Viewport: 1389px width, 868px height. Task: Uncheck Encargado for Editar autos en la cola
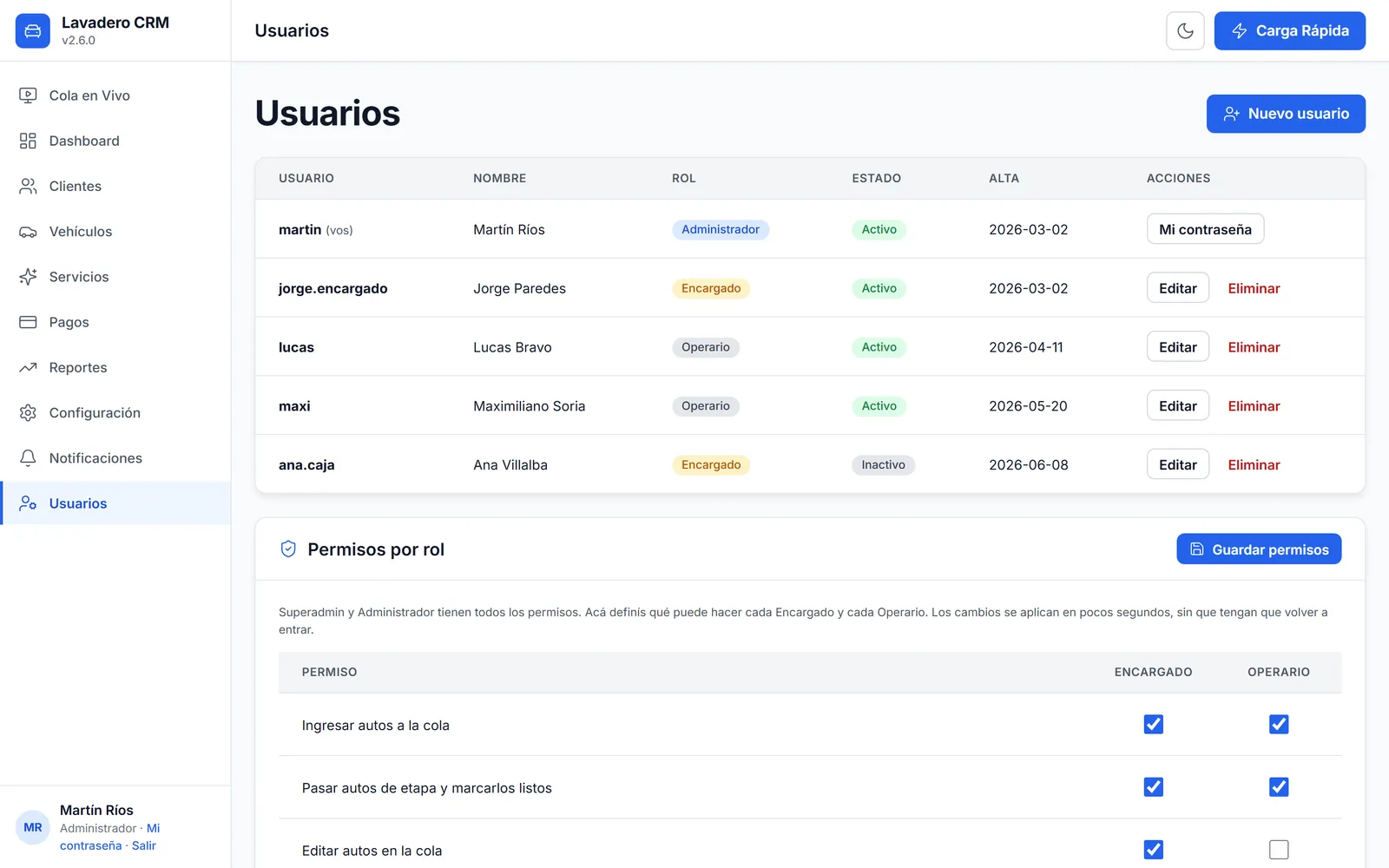[x=1153, y=850]
